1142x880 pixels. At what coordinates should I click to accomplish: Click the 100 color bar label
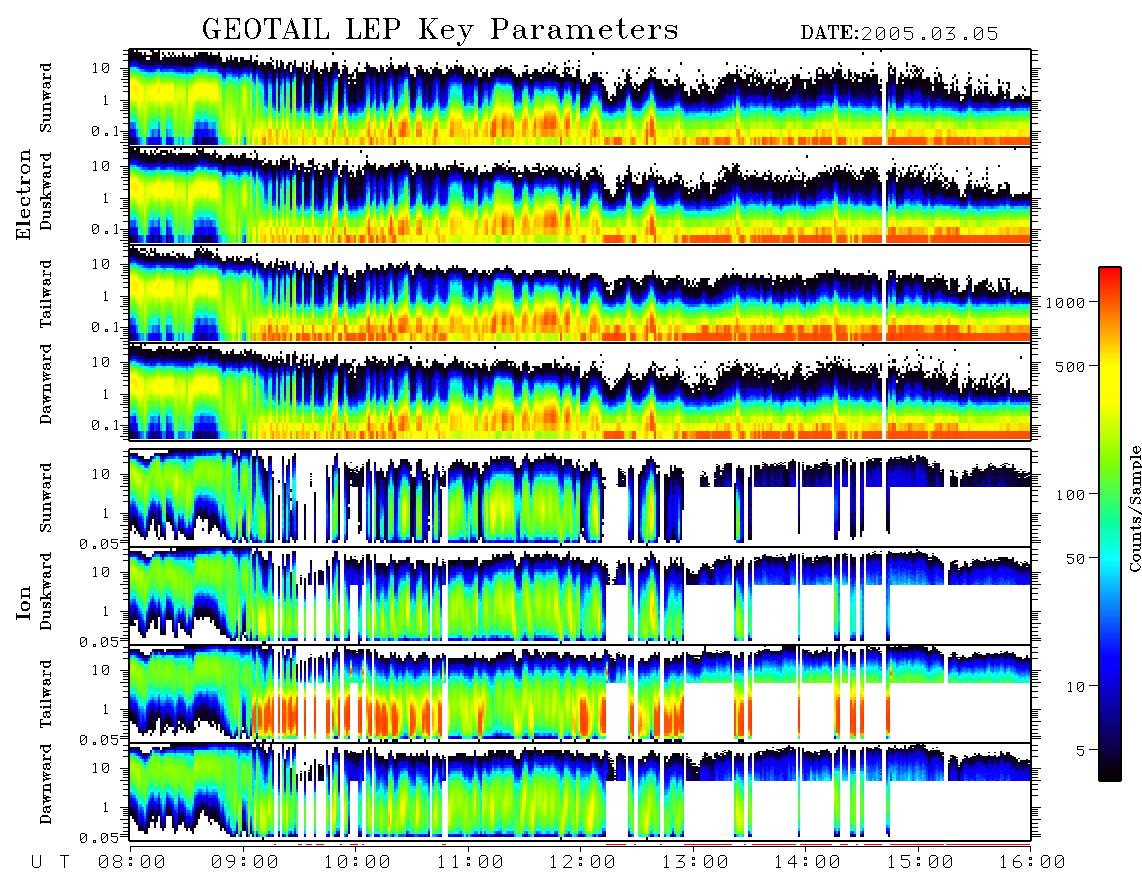[1070, 495]
